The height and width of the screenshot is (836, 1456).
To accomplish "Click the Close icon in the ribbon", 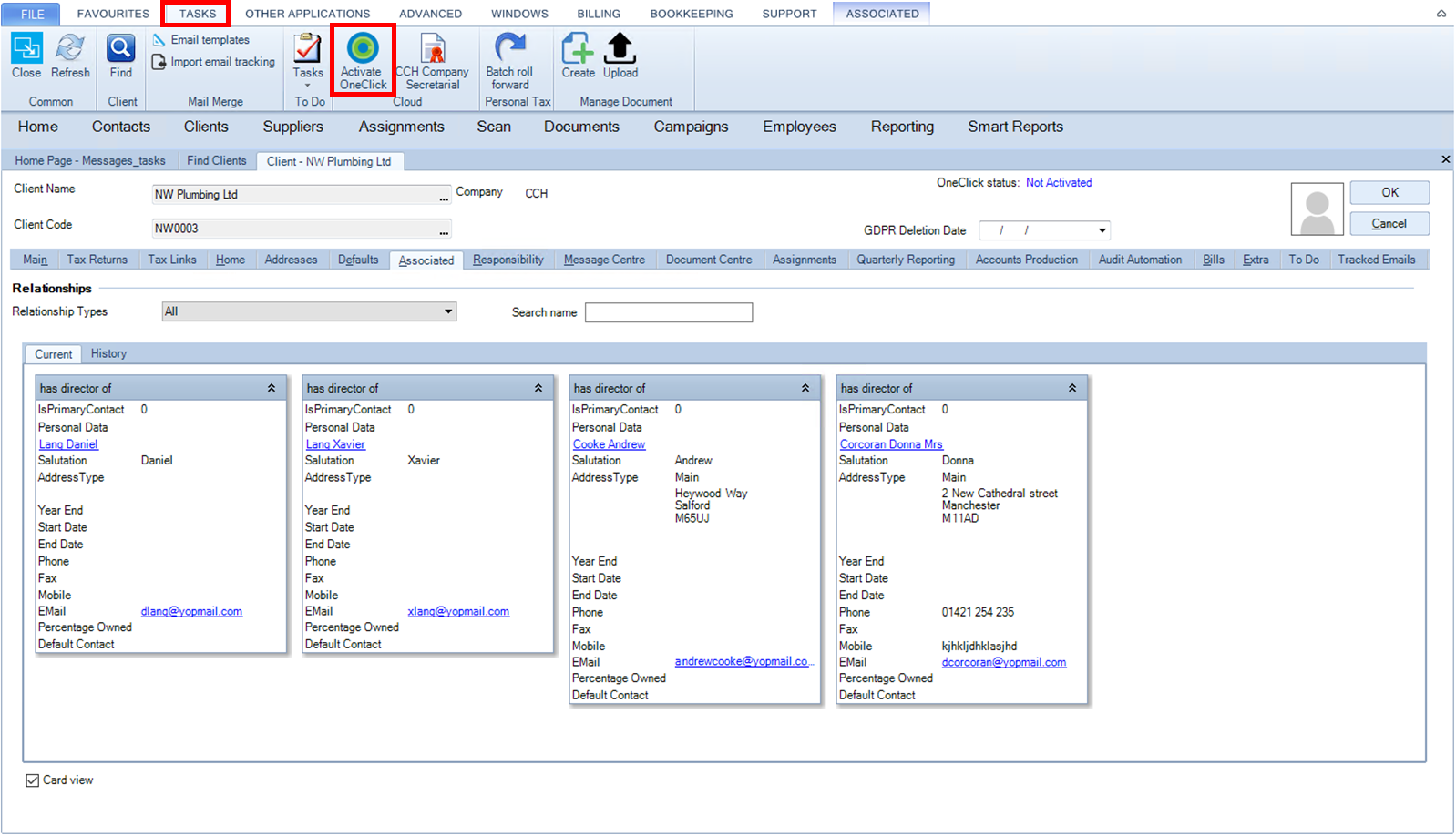I will pyautogui.click(x=26, y=56).
